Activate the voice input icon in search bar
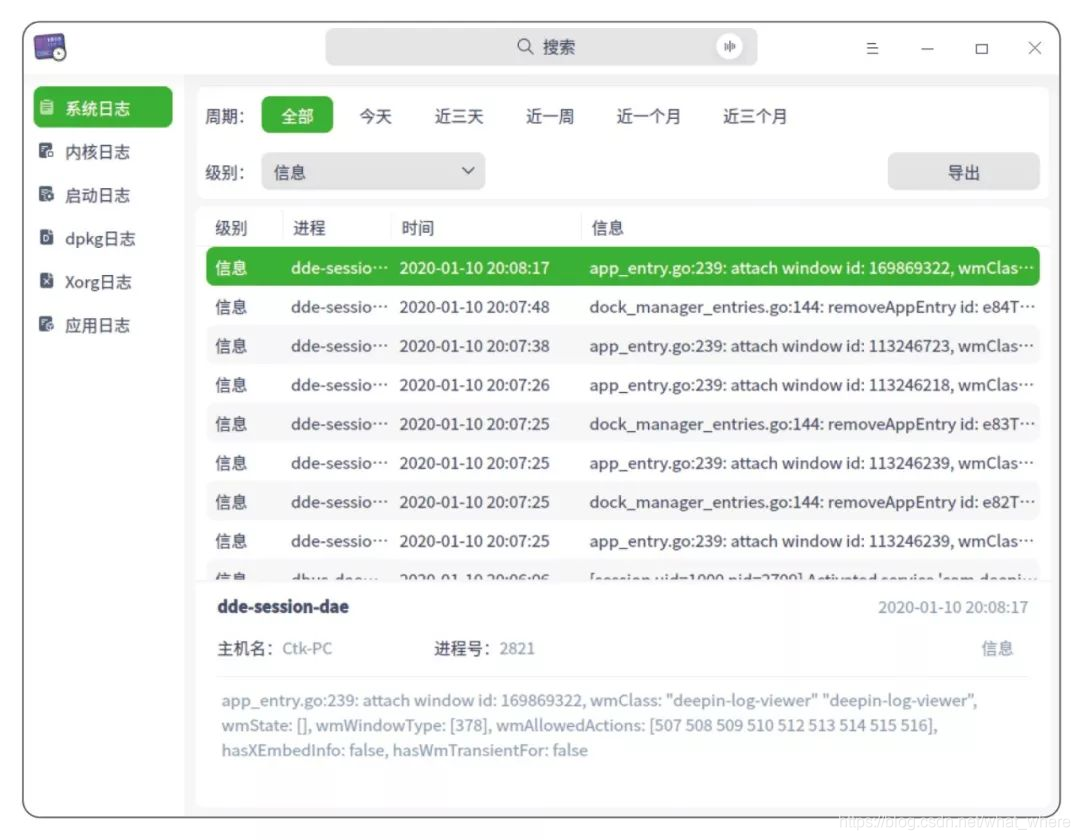The width and height of the screenshot is (1080, 840). pos(729,47)
